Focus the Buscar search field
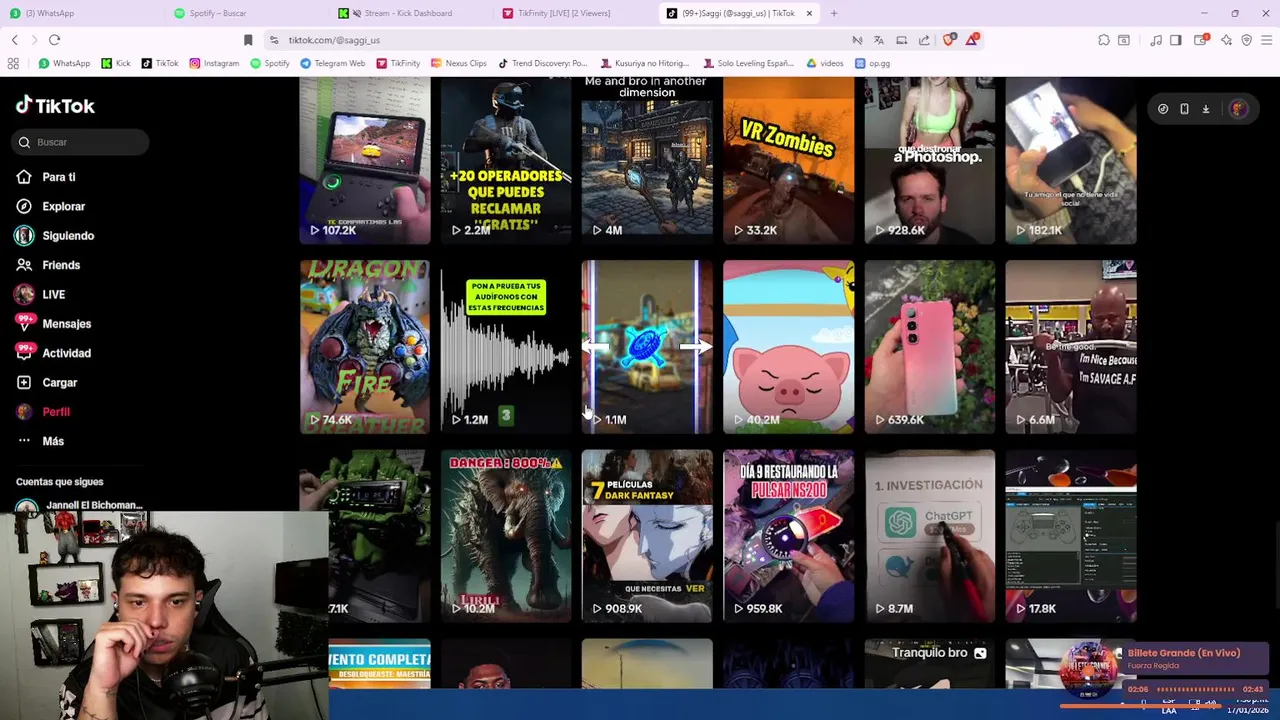This screenshot has width=1280, height=720. coord(82,142)
